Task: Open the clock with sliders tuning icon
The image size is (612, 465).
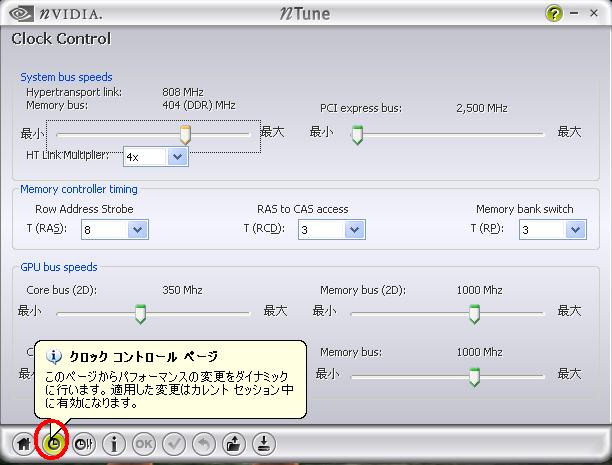Action: 84,444
